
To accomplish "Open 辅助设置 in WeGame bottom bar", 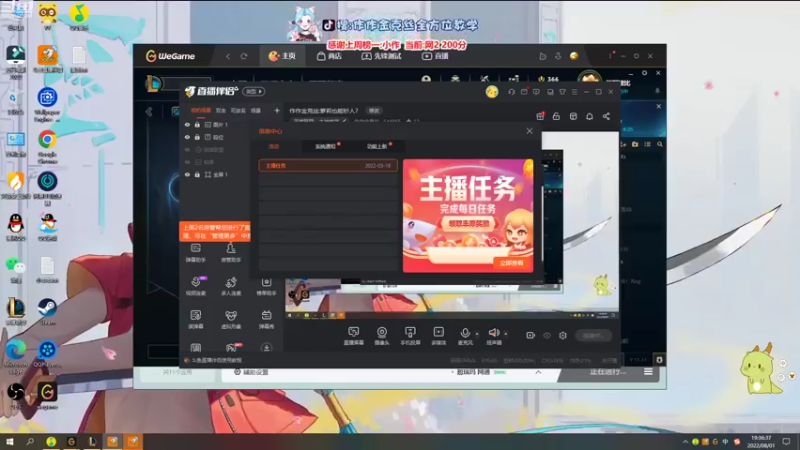I will coord(251,372).
